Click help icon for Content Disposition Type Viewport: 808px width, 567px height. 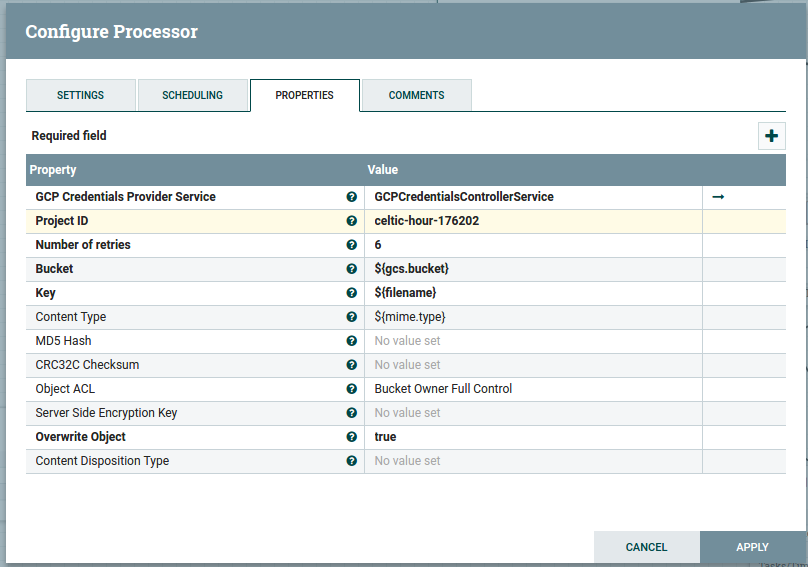coord(351,461)
